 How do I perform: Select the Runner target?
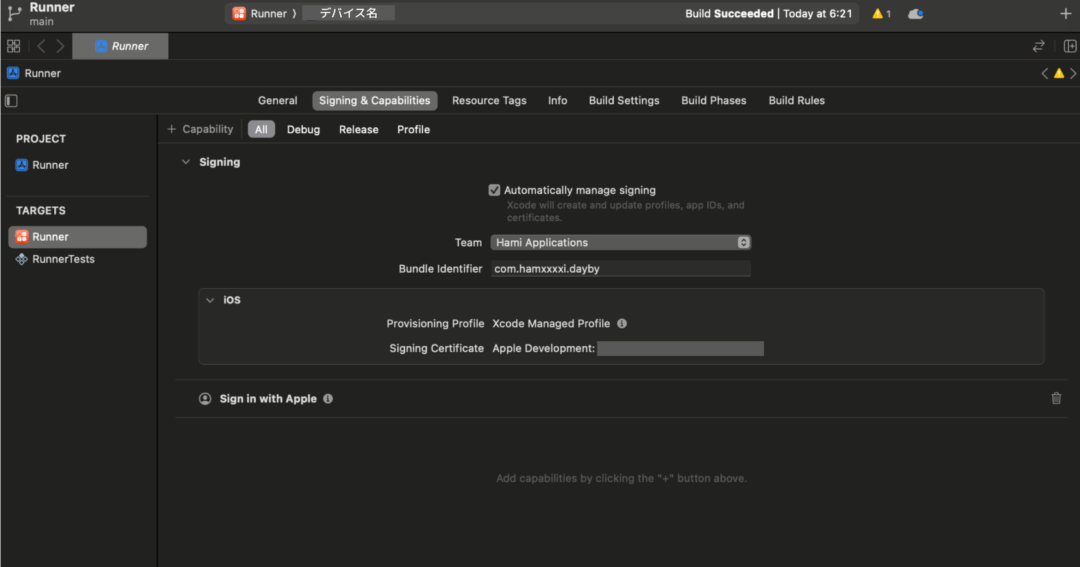pyautogui.click(x=77, y=237)
